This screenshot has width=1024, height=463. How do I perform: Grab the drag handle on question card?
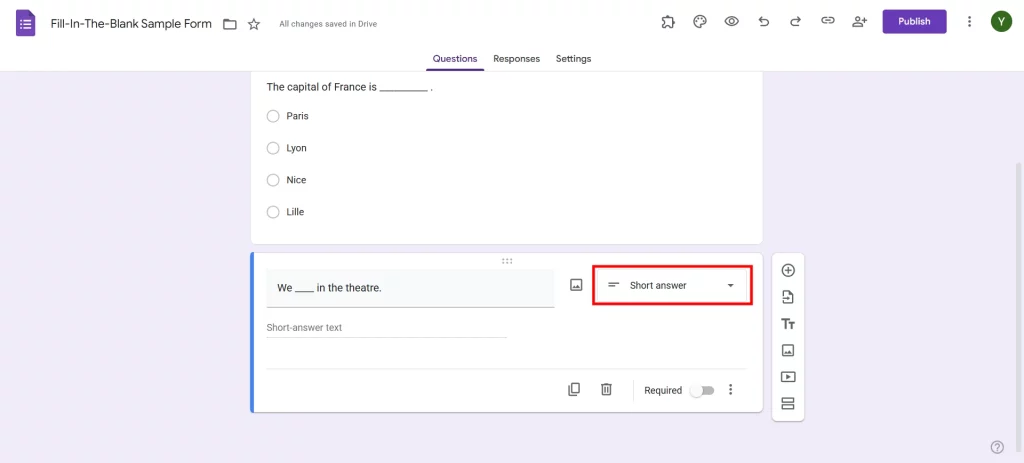pyautogui.click(x=507, y=261)
